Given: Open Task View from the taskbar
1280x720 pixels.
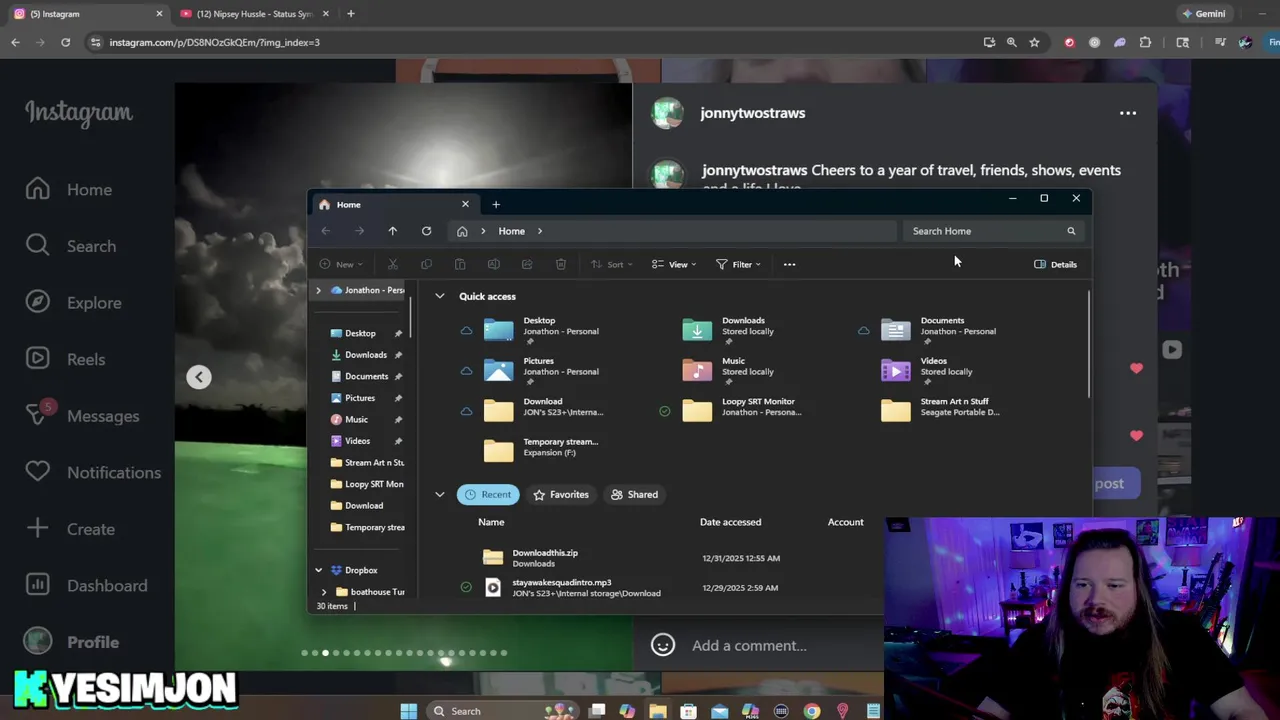Looking at the screenshot, I should point(597,711).
